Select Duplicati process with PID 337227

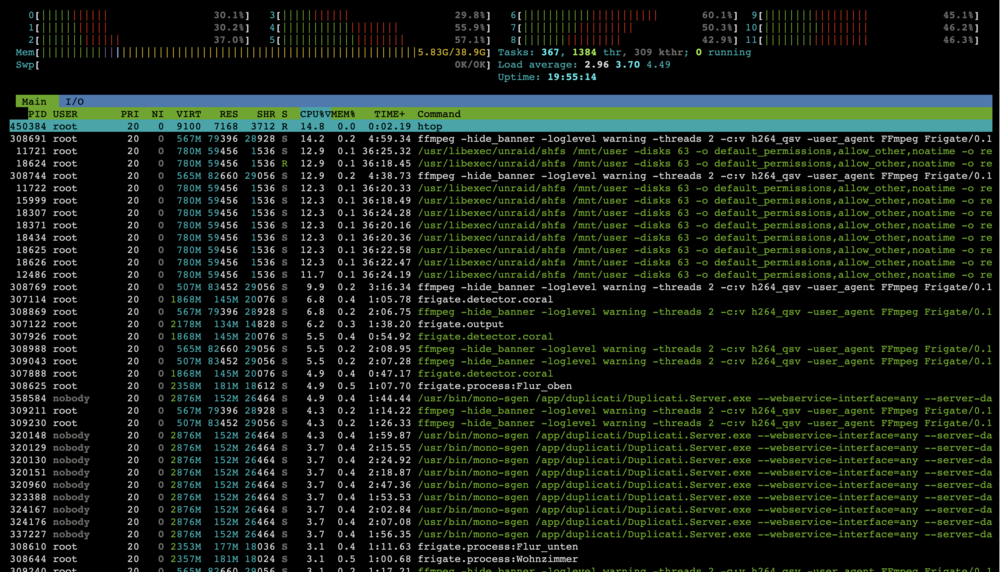point(501,534)
